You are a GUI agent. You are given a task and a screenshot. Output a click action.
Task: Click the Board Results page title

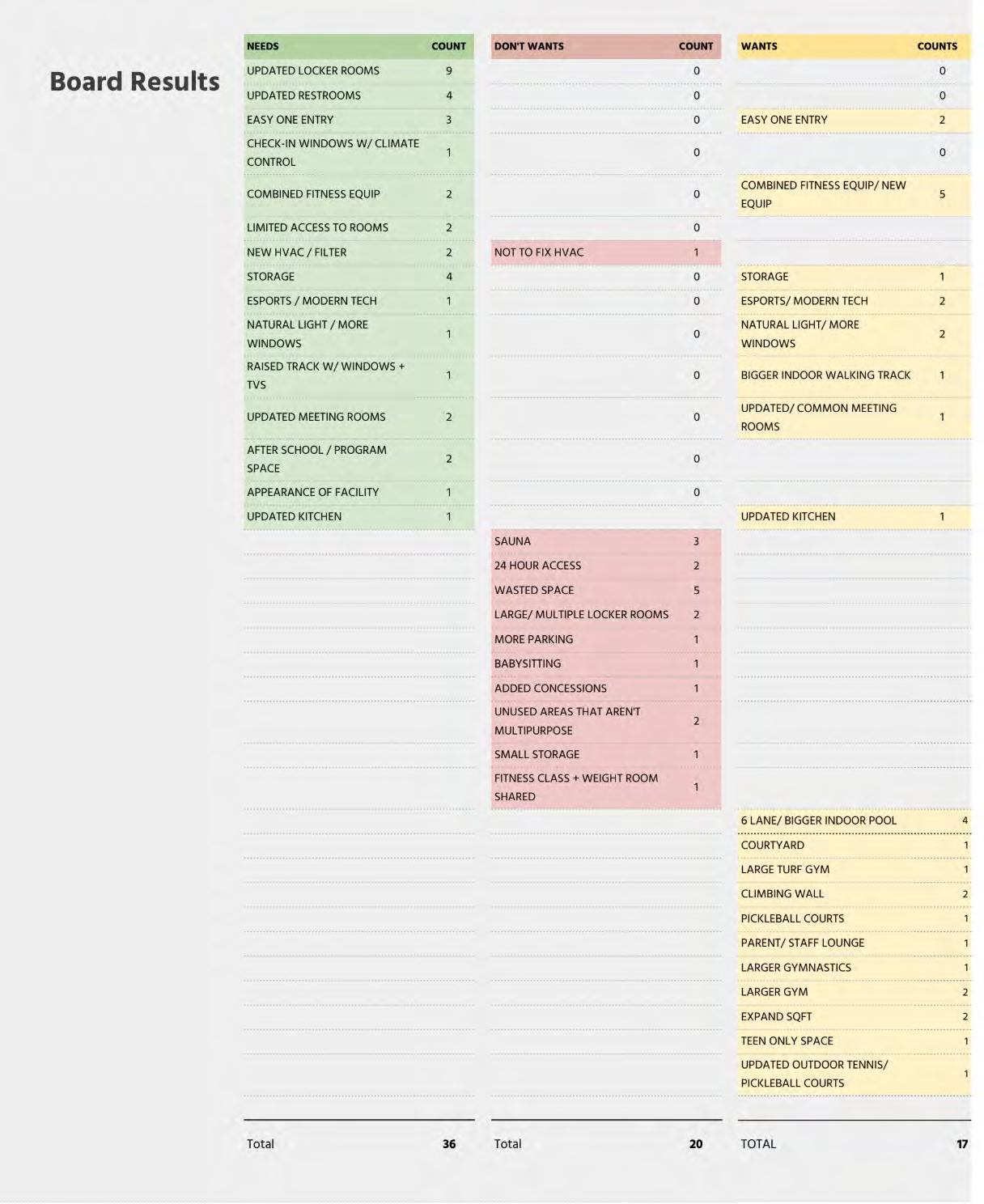[x=134, y=82]
